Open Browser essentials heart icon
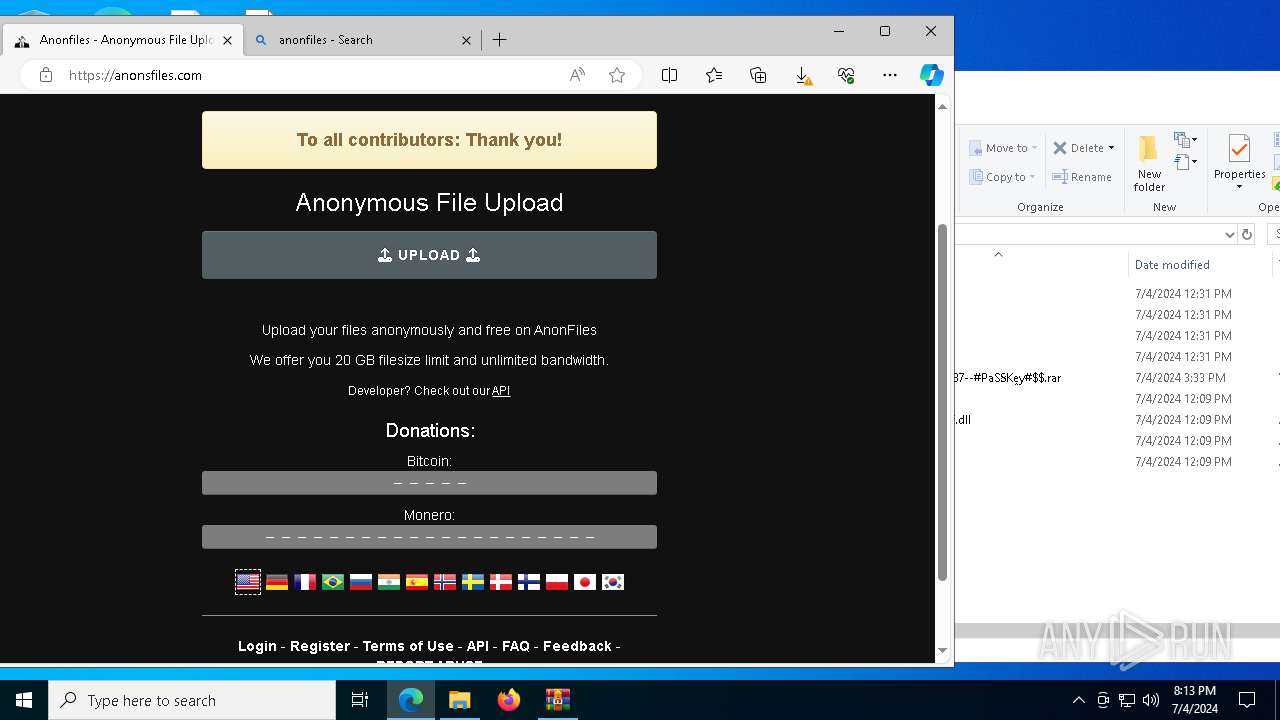Screen dimensions: 1280x720 [x=846, y=75]
